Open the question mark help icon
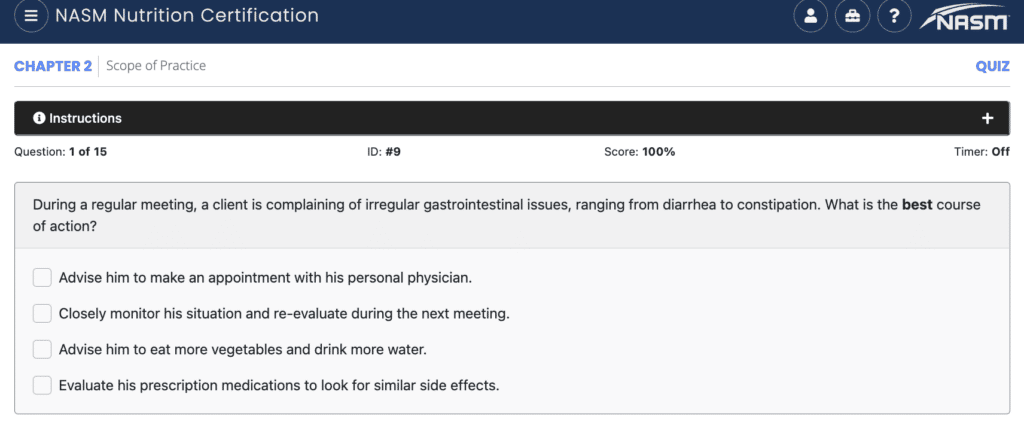This screenshot has height=437, width=1024. coord(895,16)
